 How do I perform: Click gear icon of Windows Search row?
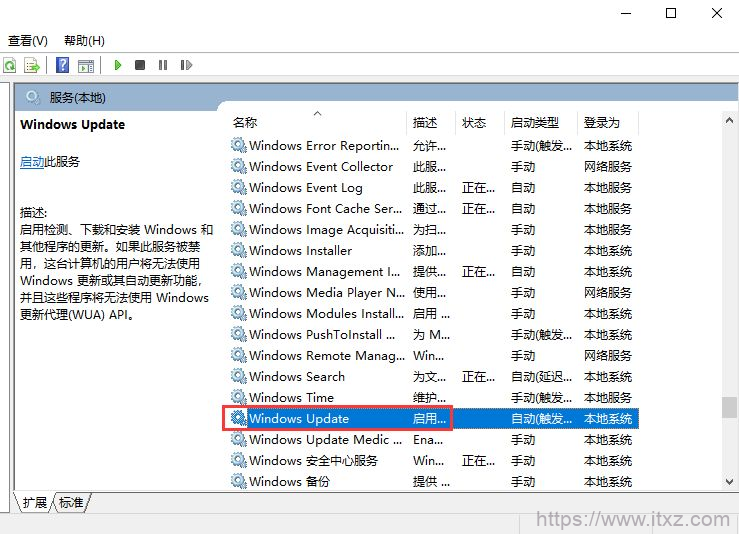pos(238,376)
